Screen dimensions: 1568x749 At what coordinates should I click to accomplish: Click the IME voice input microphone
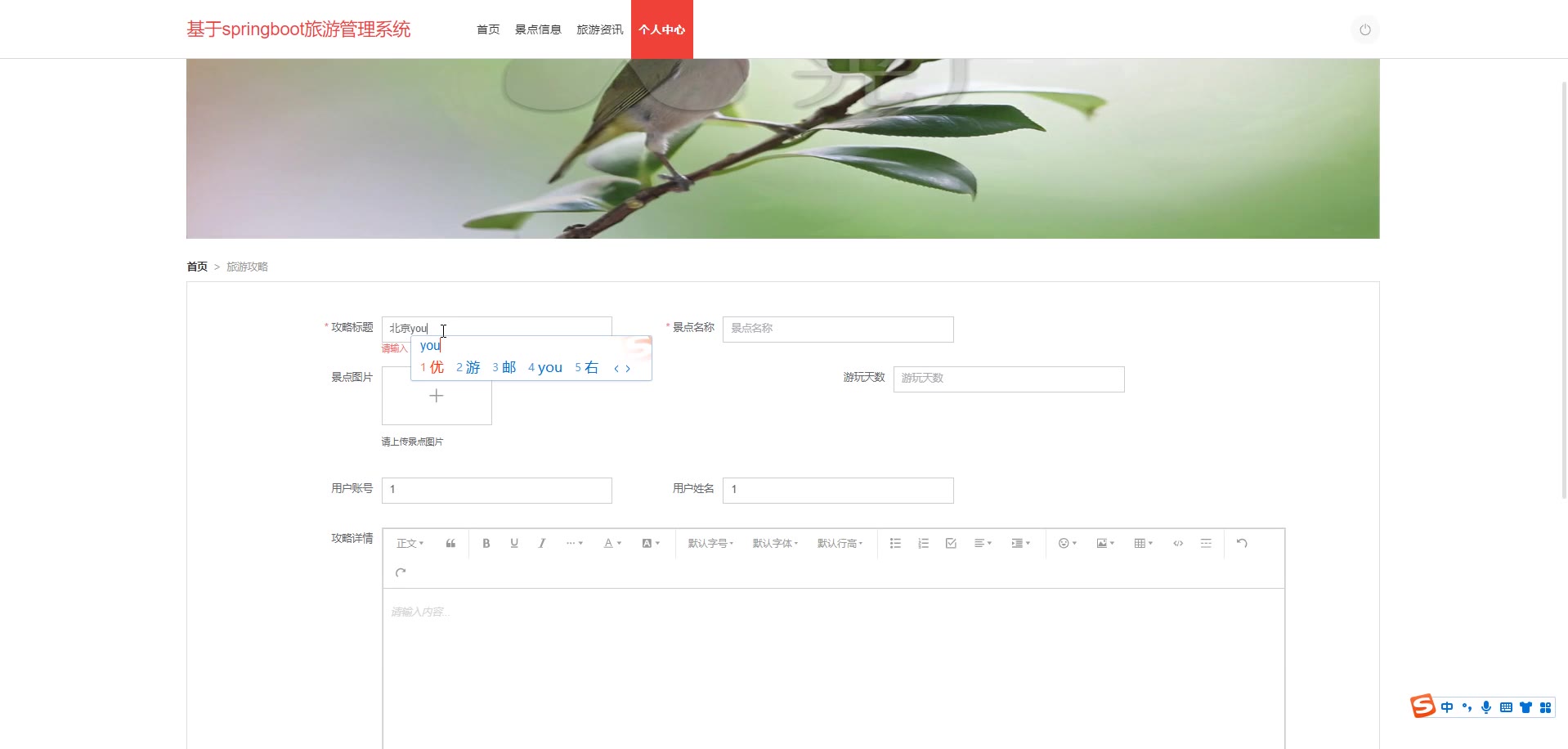coord(1486,707)
